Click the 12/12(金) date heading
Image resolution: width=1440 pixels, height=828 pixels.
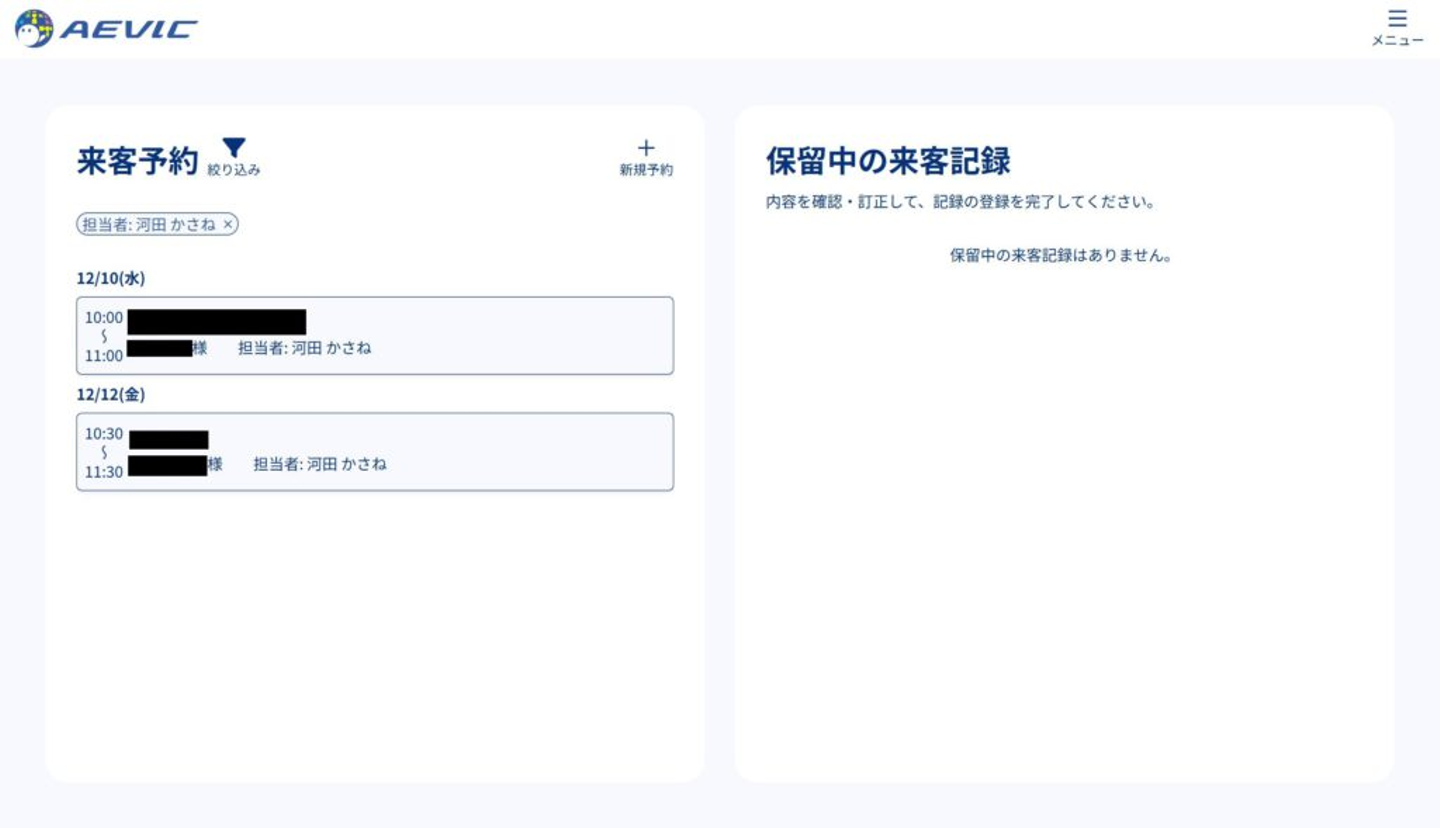click(x=111, y=395)
